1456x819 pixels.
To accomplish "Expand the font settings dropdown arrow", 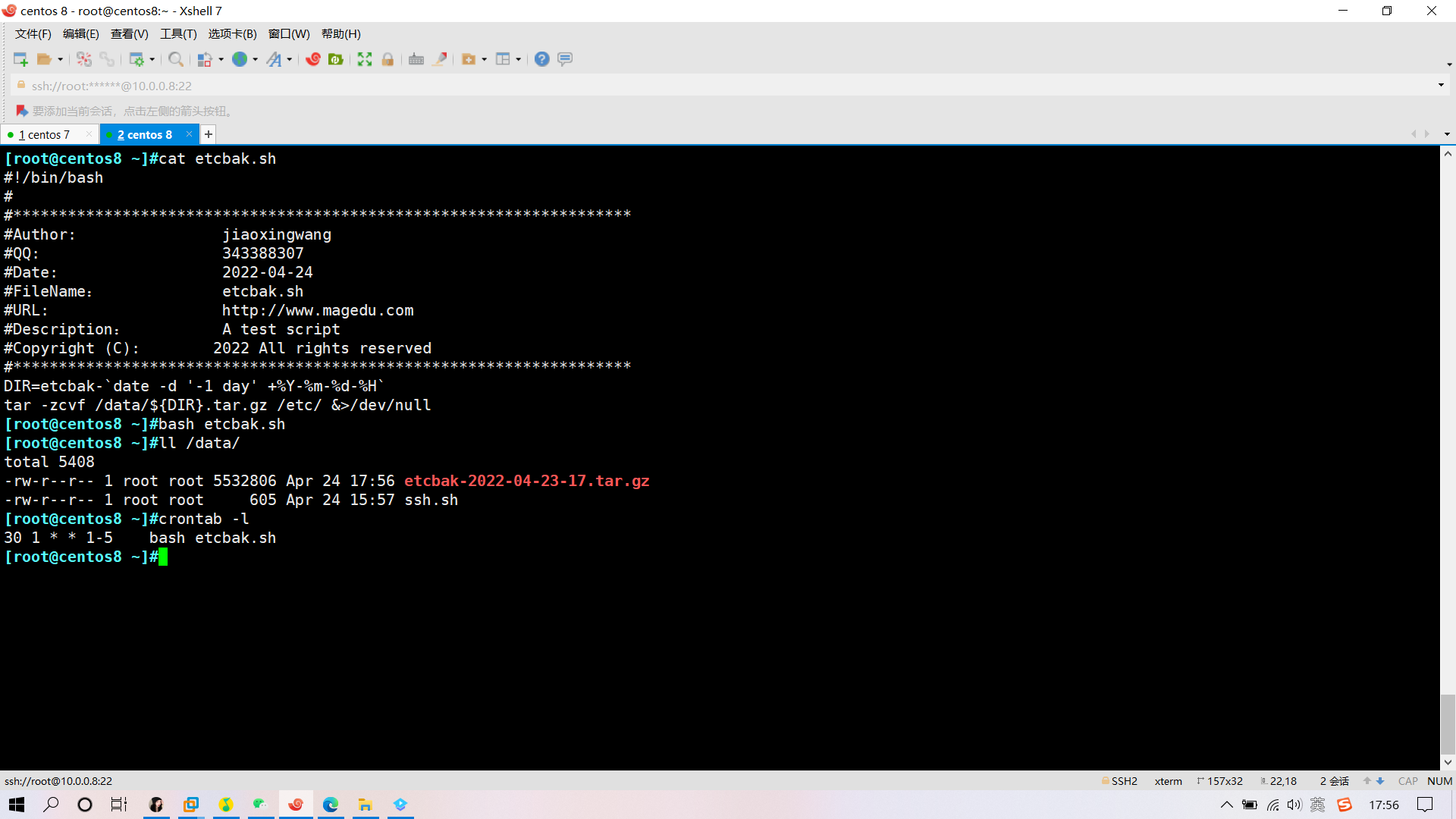I will [x=290, y=59].
